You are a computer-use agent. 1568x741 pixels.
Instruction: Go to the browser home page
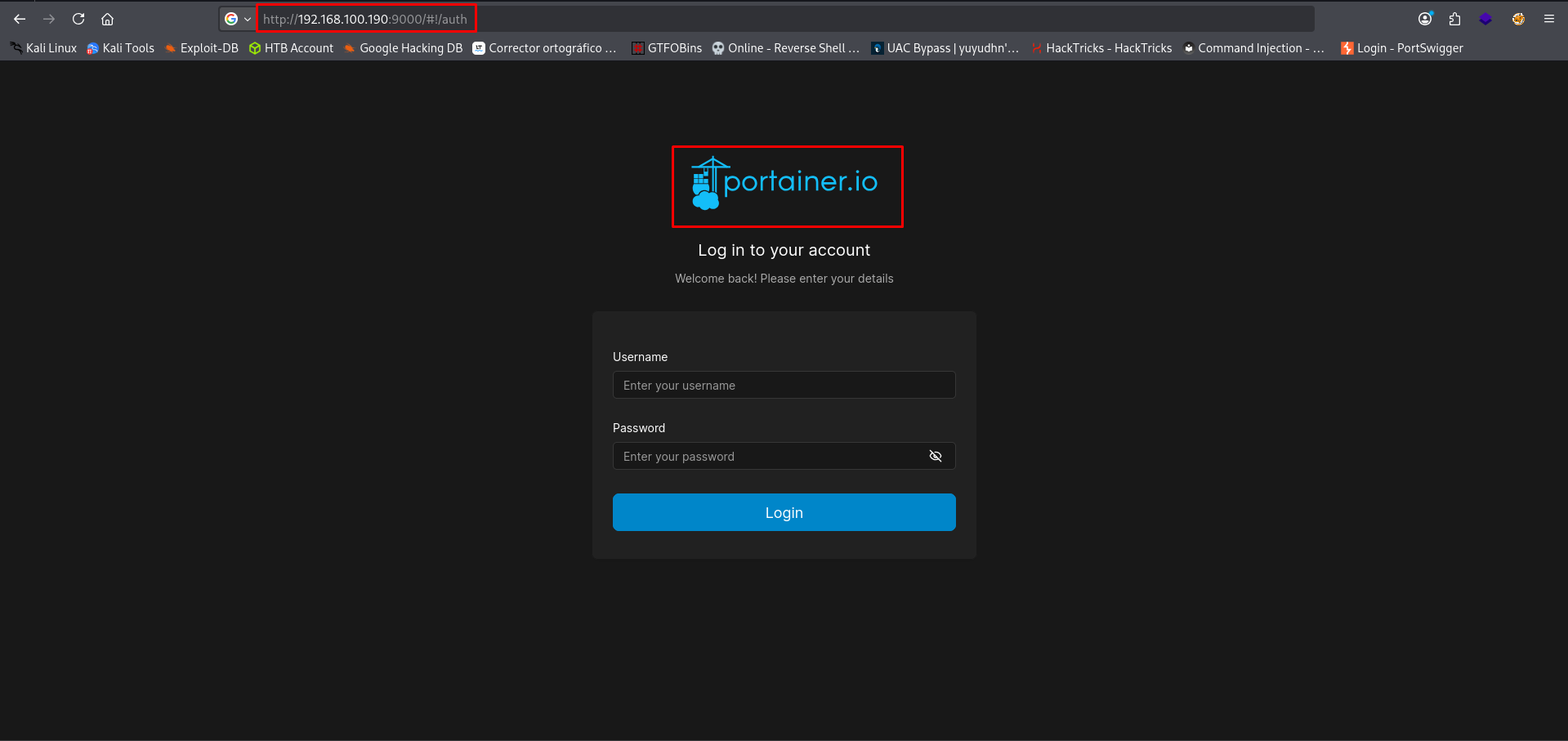pyautogui.click(x=107, y=19)
